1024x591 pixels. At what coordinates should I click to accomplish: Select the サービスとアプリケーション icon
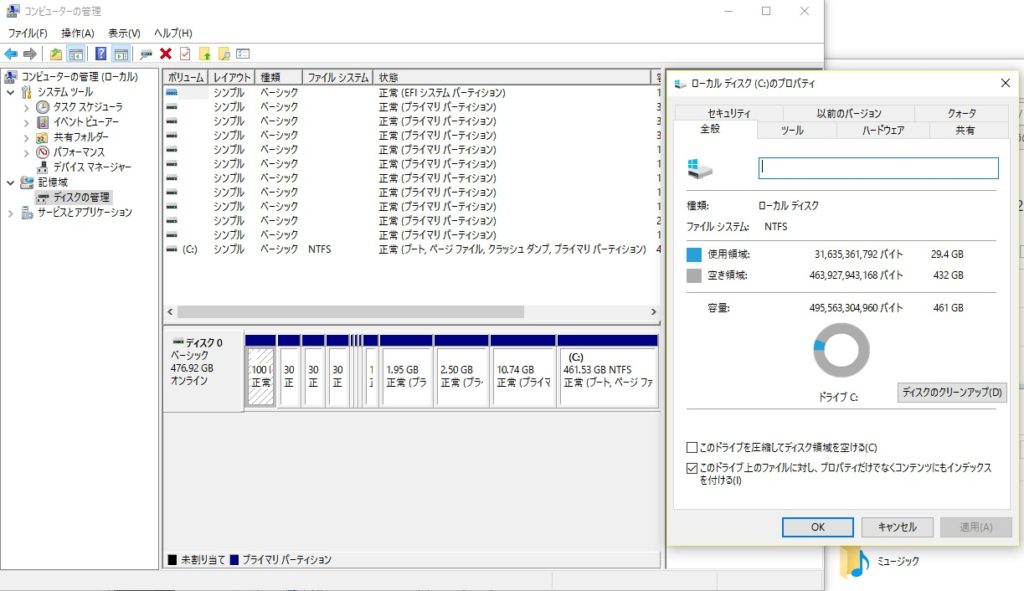coord(27,212)
